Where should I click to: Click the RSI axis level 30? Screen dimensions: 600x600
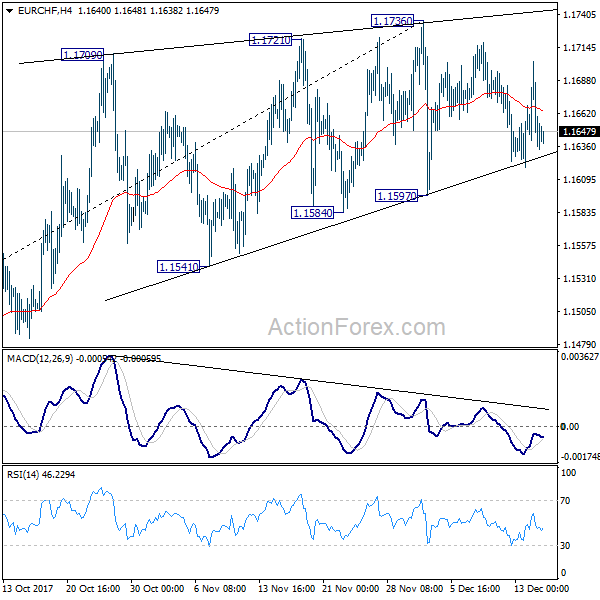tap(566, 545)
